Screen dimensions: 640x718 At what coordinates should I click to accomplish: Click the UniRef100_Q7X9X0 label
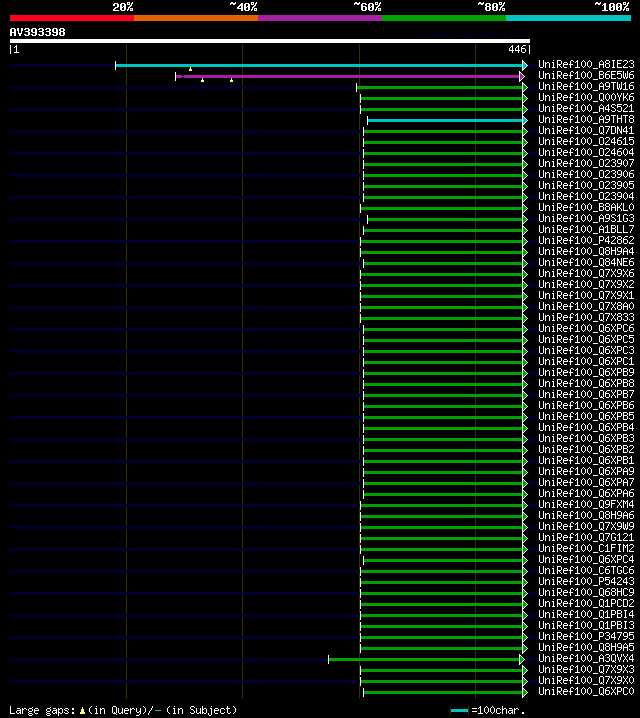[x=586, y=680]
